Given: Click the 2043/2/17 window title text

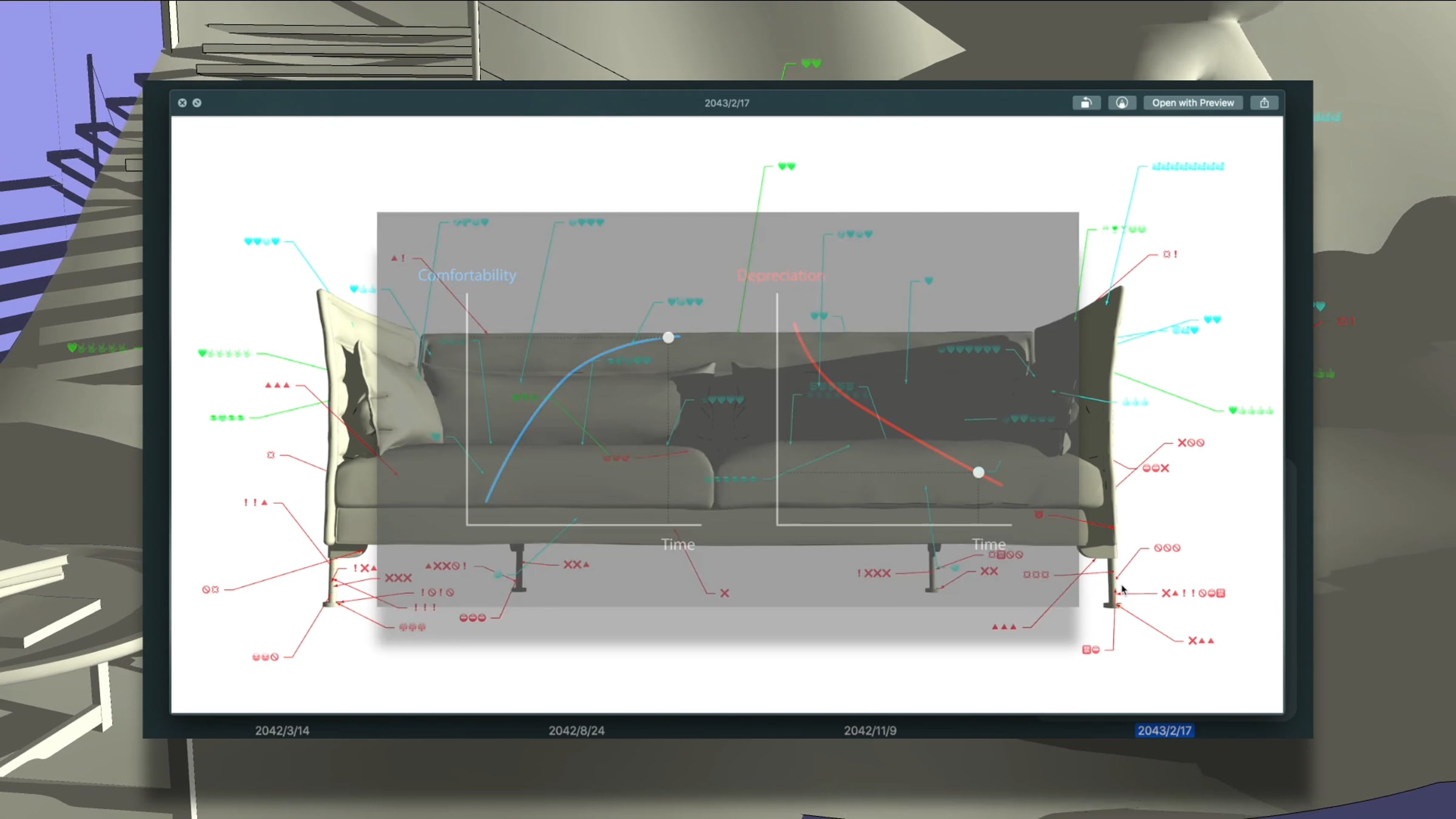Looking at the screenshot, I should pos(727,103).
